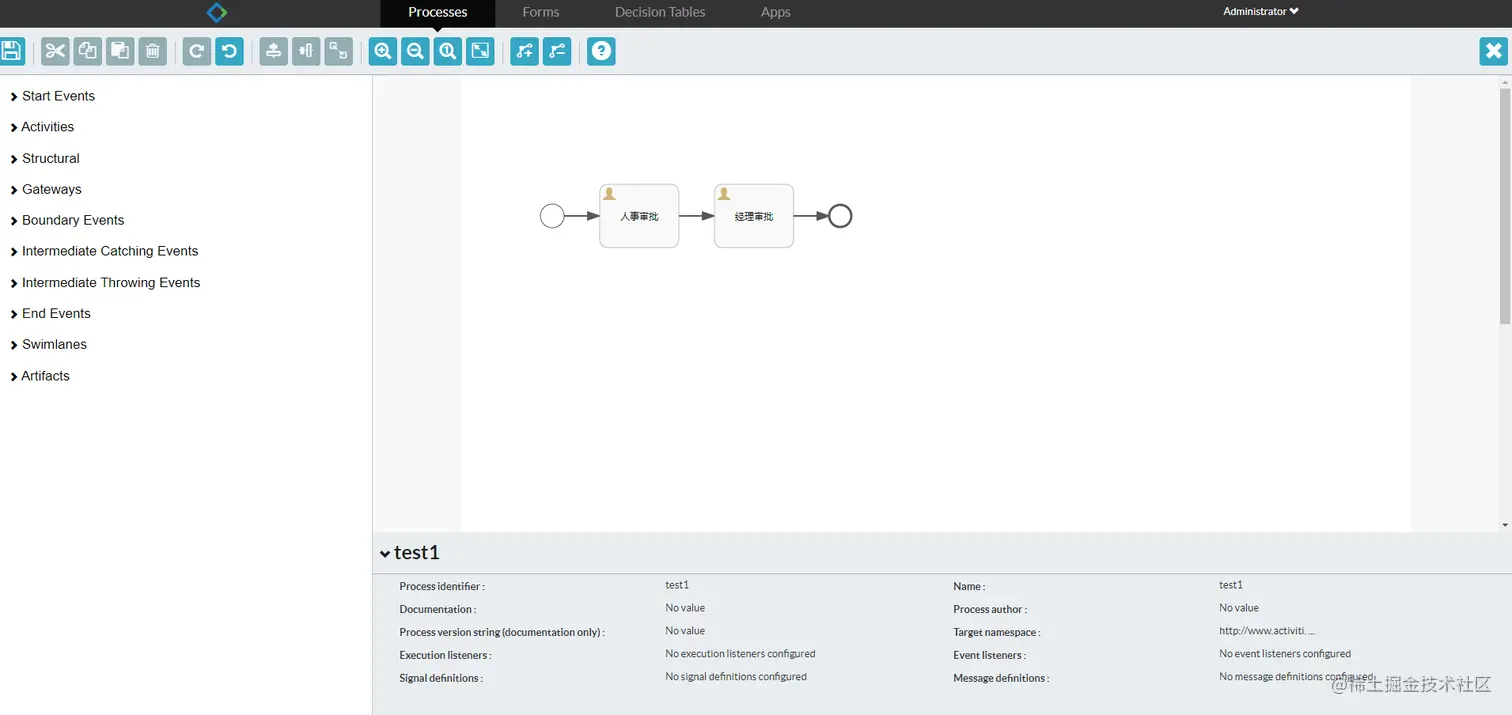Click the Target namespace http://www.activiti value

pyautogui.click(x=1267, y=631)
